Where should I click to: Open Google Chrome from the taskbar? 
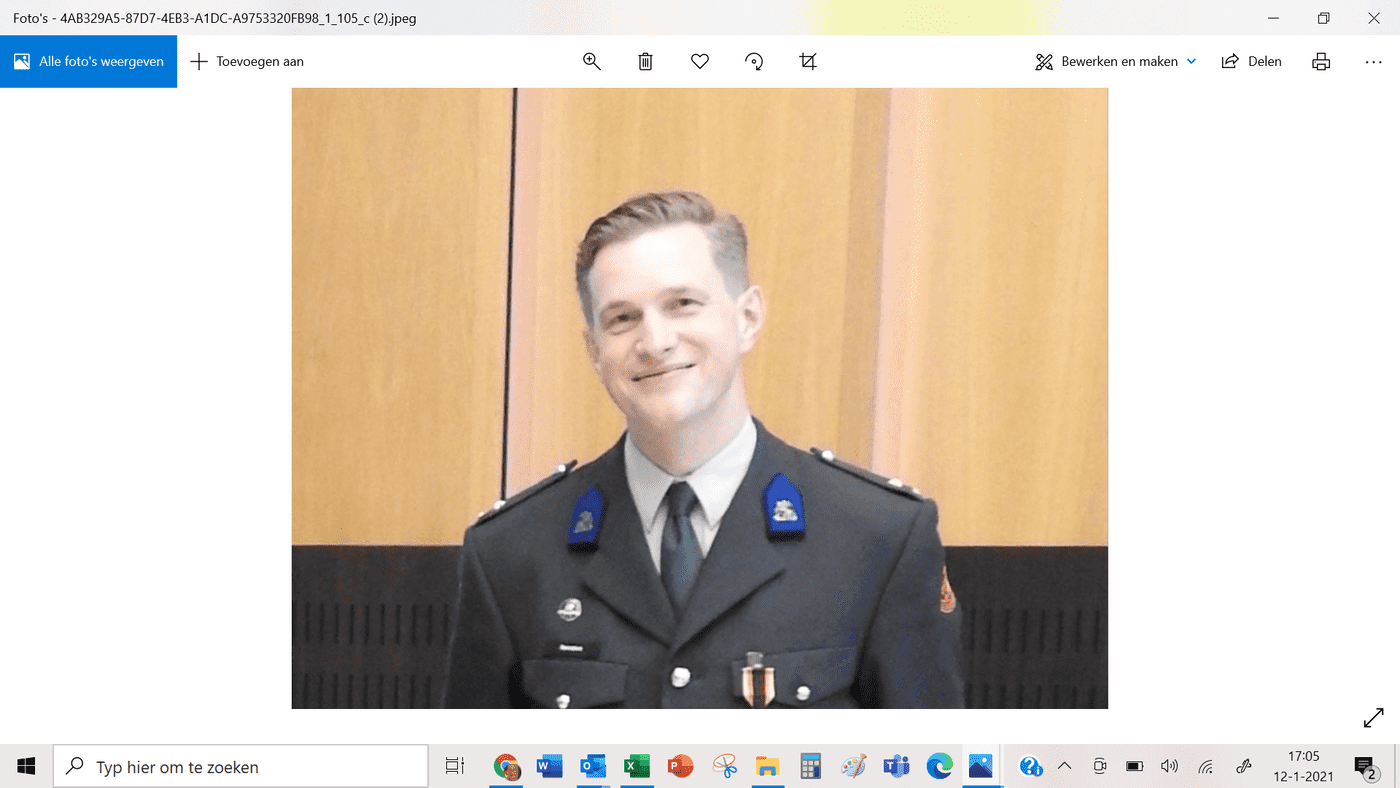pos(507,767)
